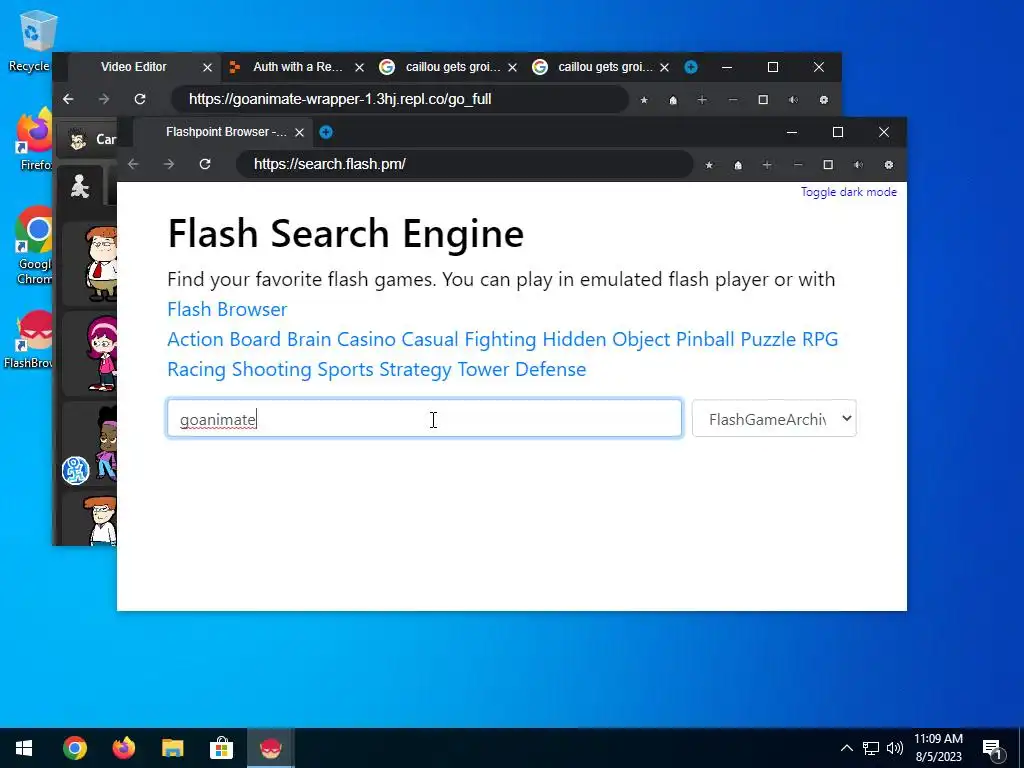Click the gear icon in the Video Editor window toolbar
This screenshot has height=768, width=1024.
tap(824, 100)
